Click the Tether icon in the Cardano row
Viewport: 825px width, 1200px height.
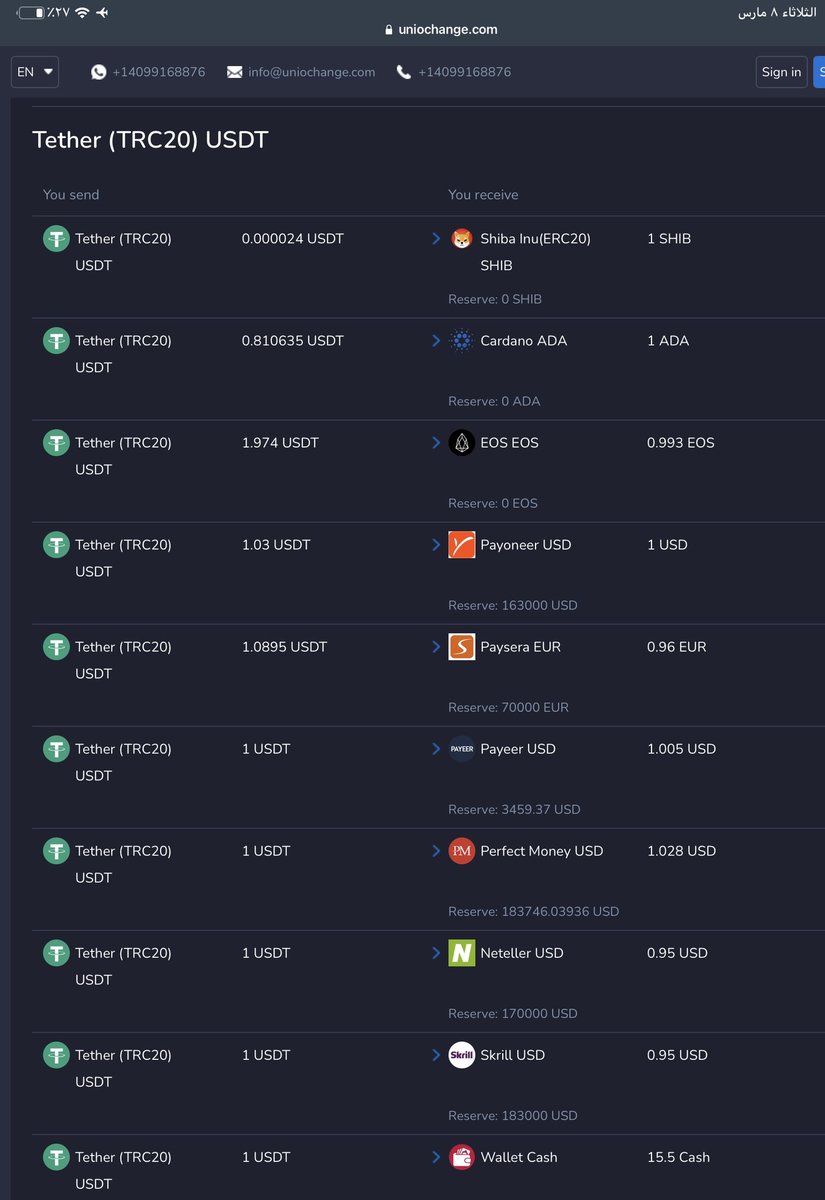56,341
